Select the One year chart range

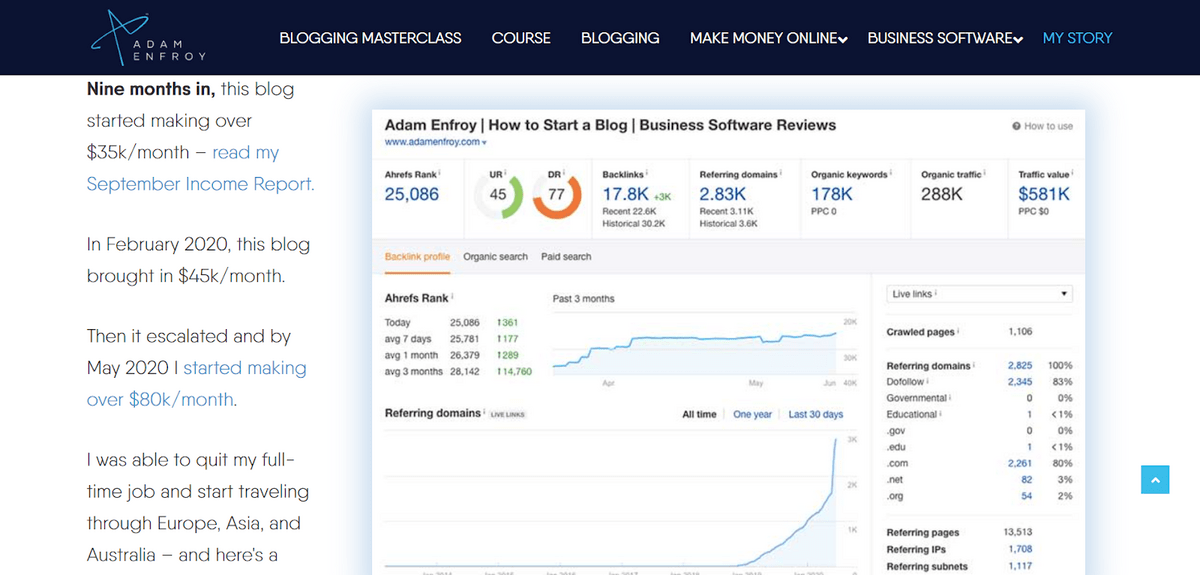[x=752, y=414]
